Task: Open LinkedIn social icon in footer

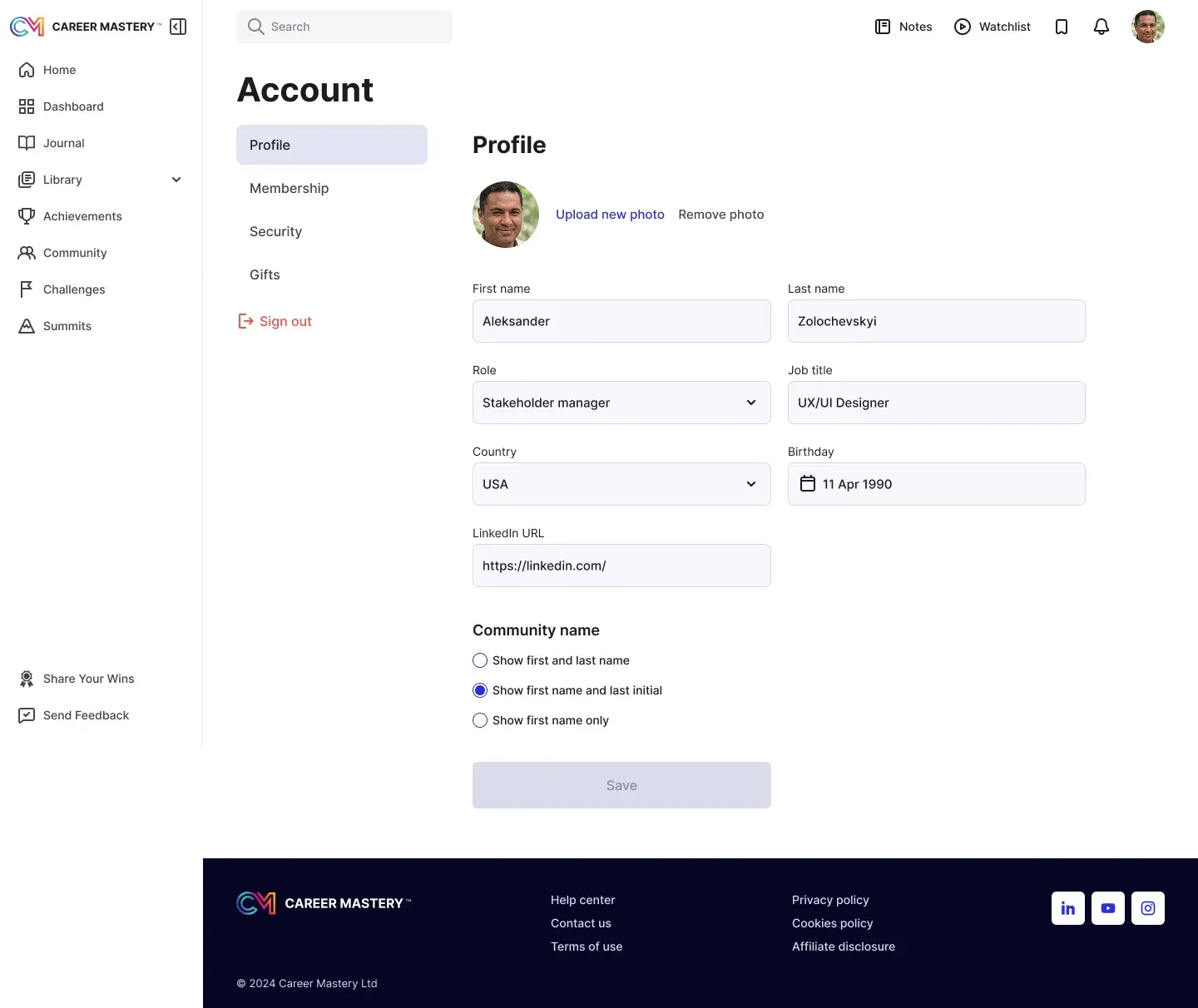Action: [x=1068, y=908]
